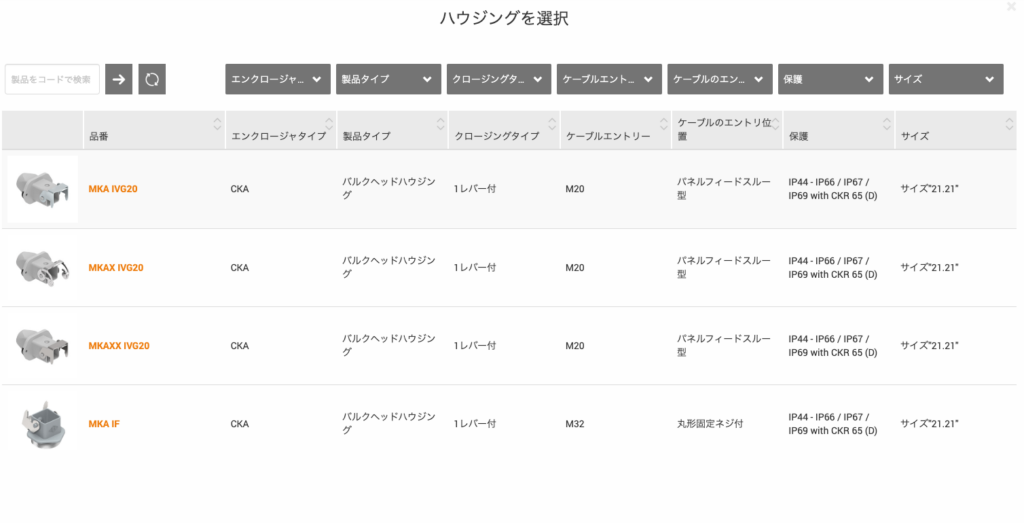This screenshot has height=523, width=1024.
Task: Expand the サイズ filter dropdown
Action: click(946, 79)
